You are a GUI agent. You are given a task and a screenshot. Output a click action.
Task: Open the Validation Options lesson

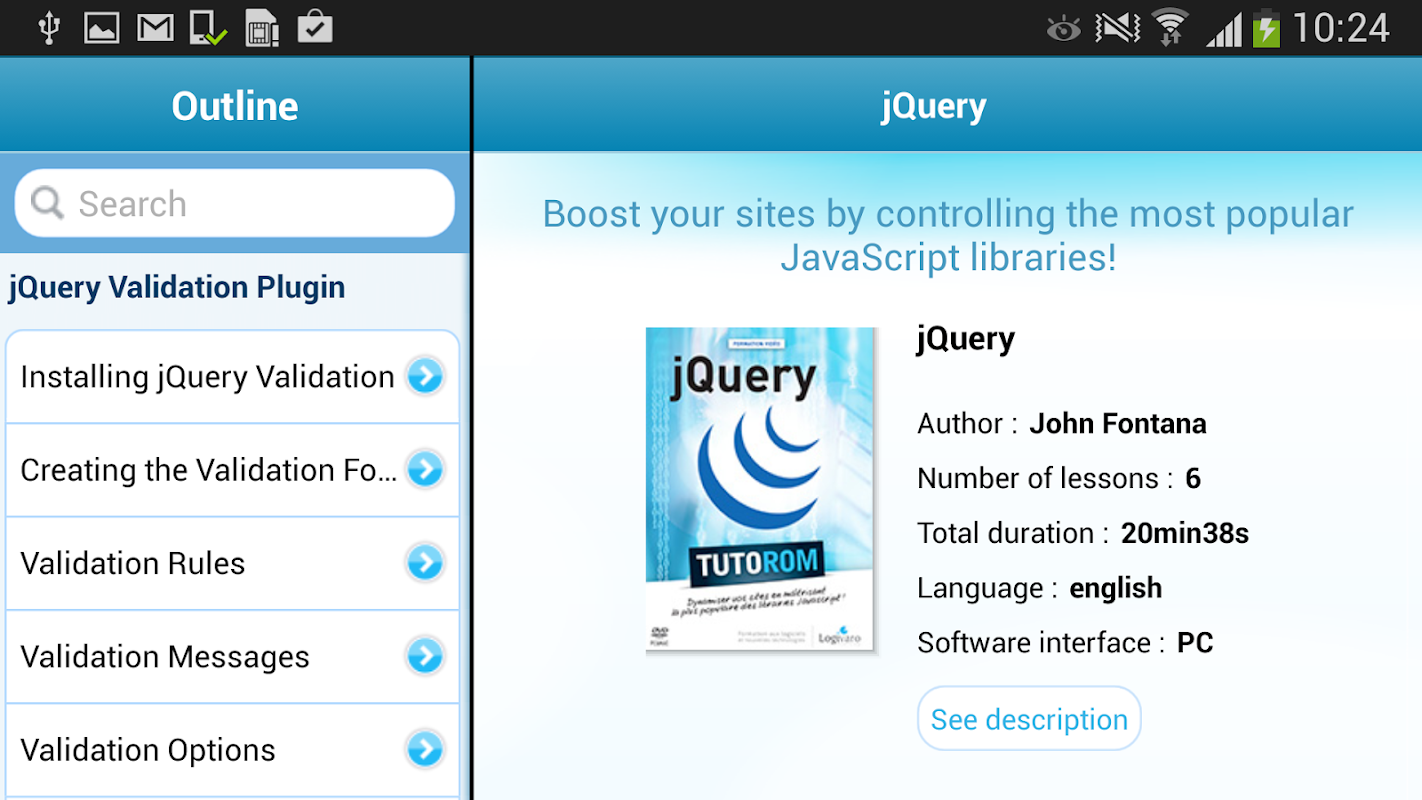[232, 749]
